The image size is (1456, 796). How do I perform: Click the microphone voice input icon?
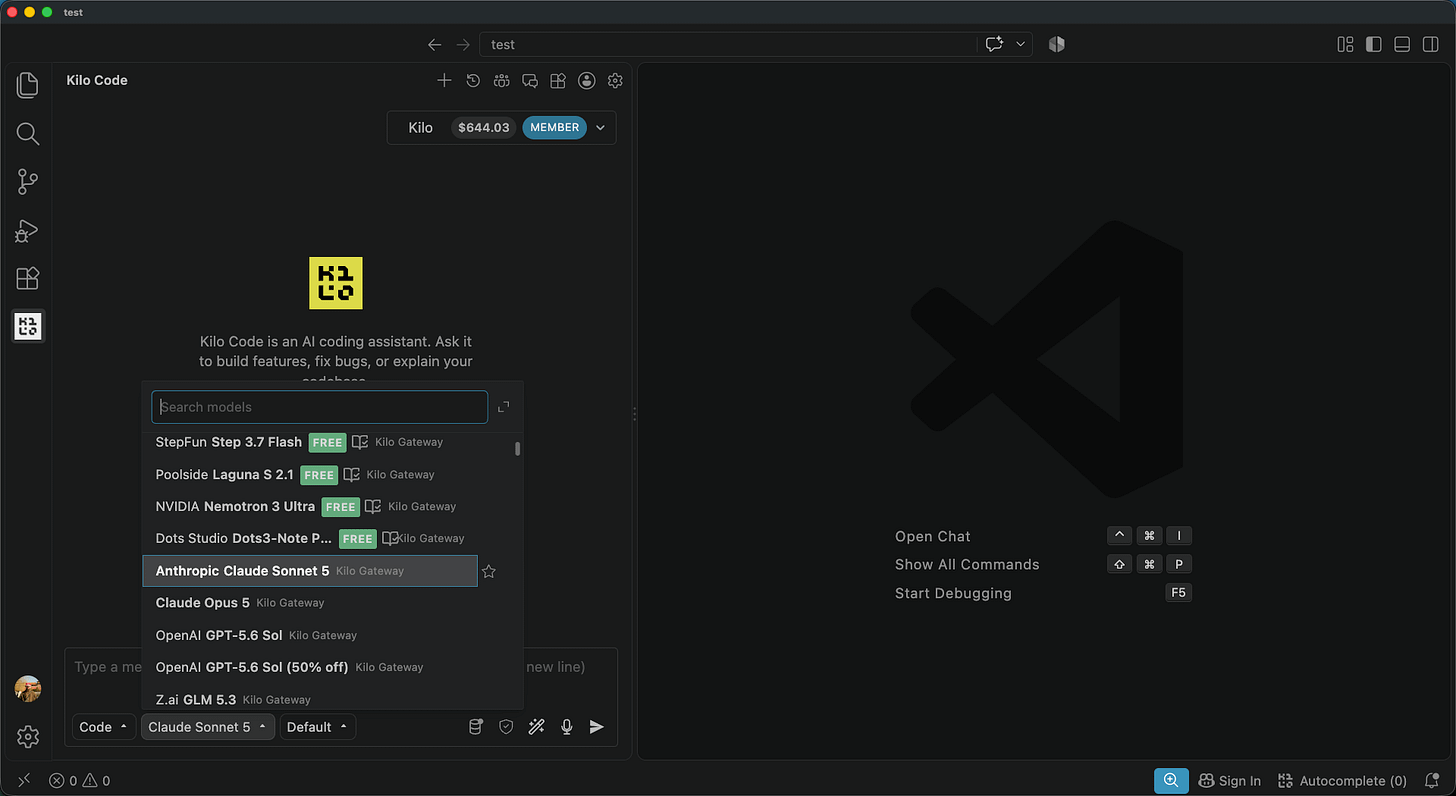[x=567, y=727]
